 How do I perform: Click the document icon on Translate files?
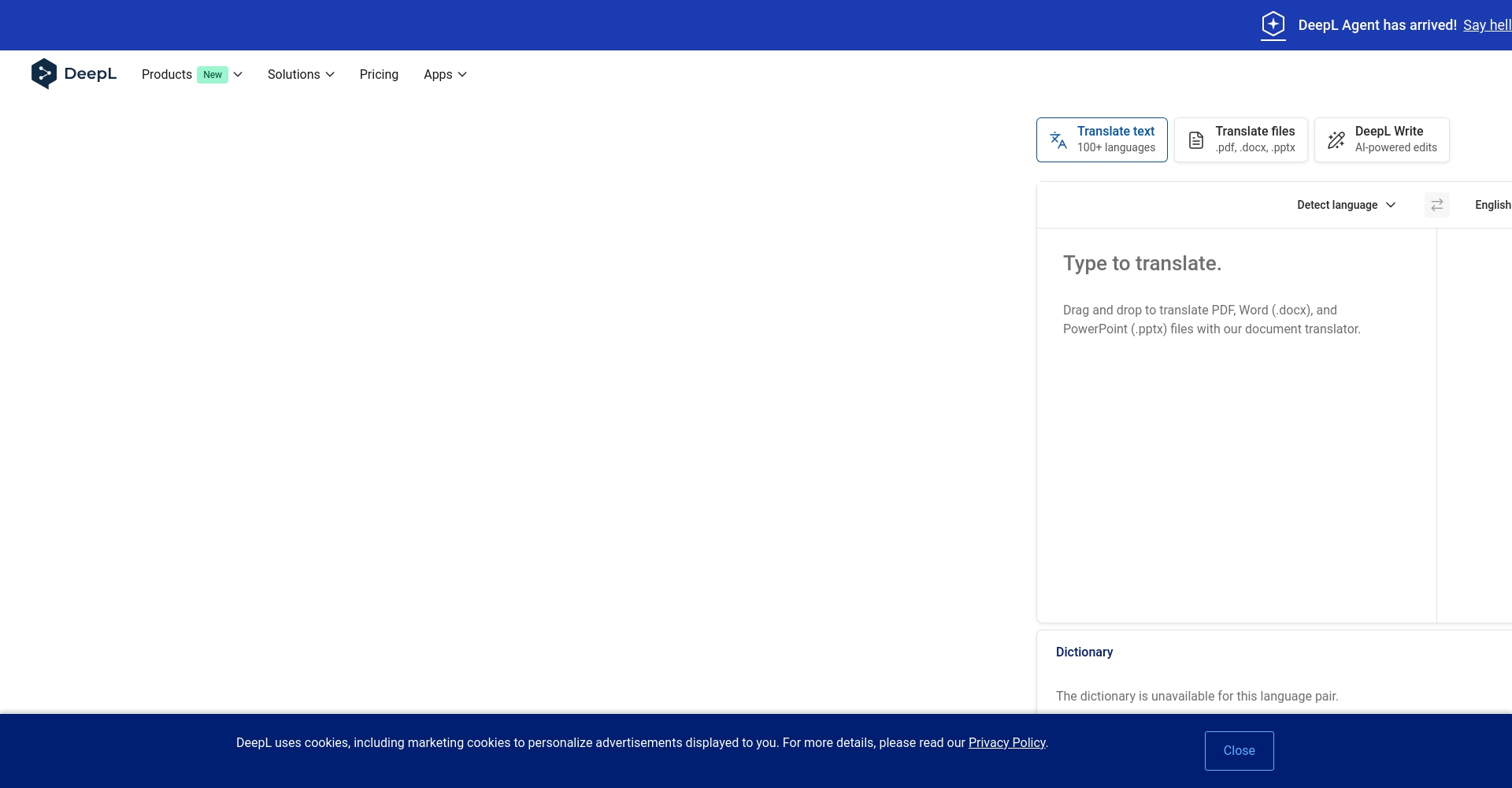pyautogui.click(x=1195, y=140)
